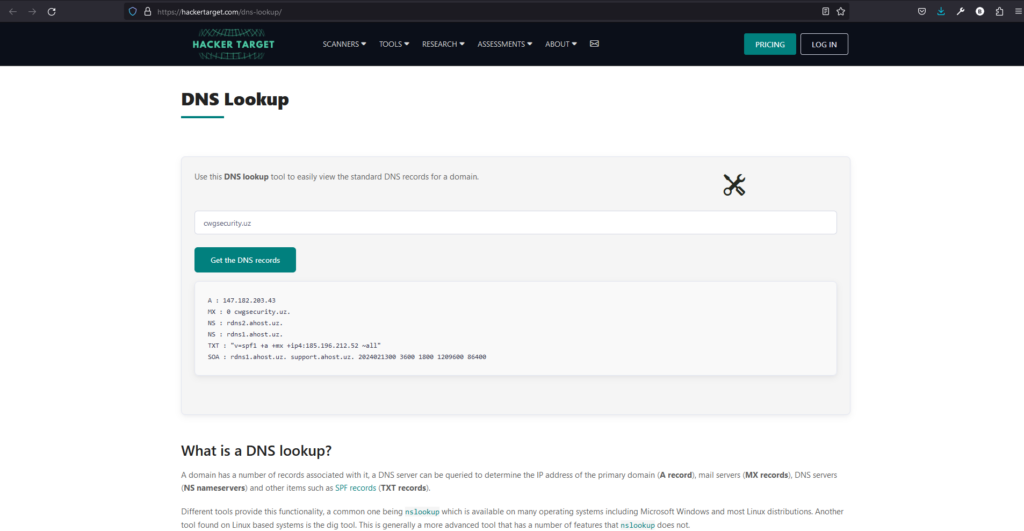Expand the TOOLS dropdown menu
This screenshot has width=1024, height=531.
394,44
